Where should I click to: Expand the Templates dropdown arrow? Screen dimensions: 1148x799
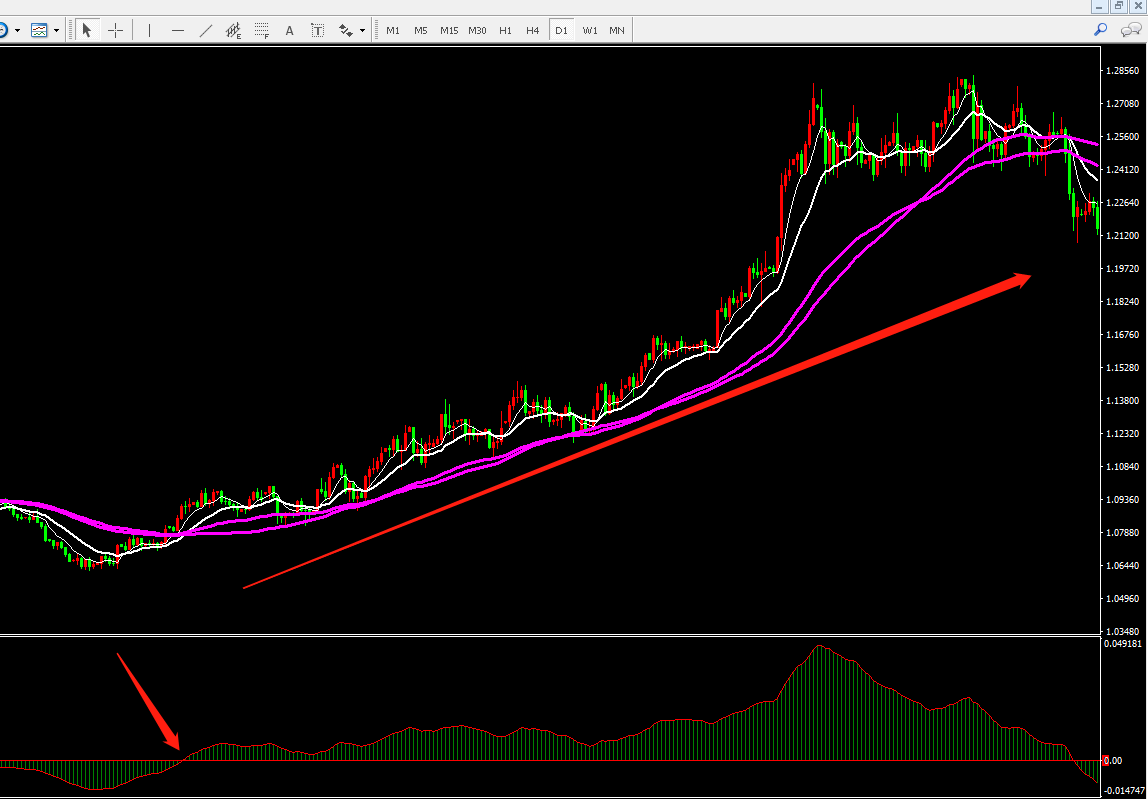click(x=56, y=31)
